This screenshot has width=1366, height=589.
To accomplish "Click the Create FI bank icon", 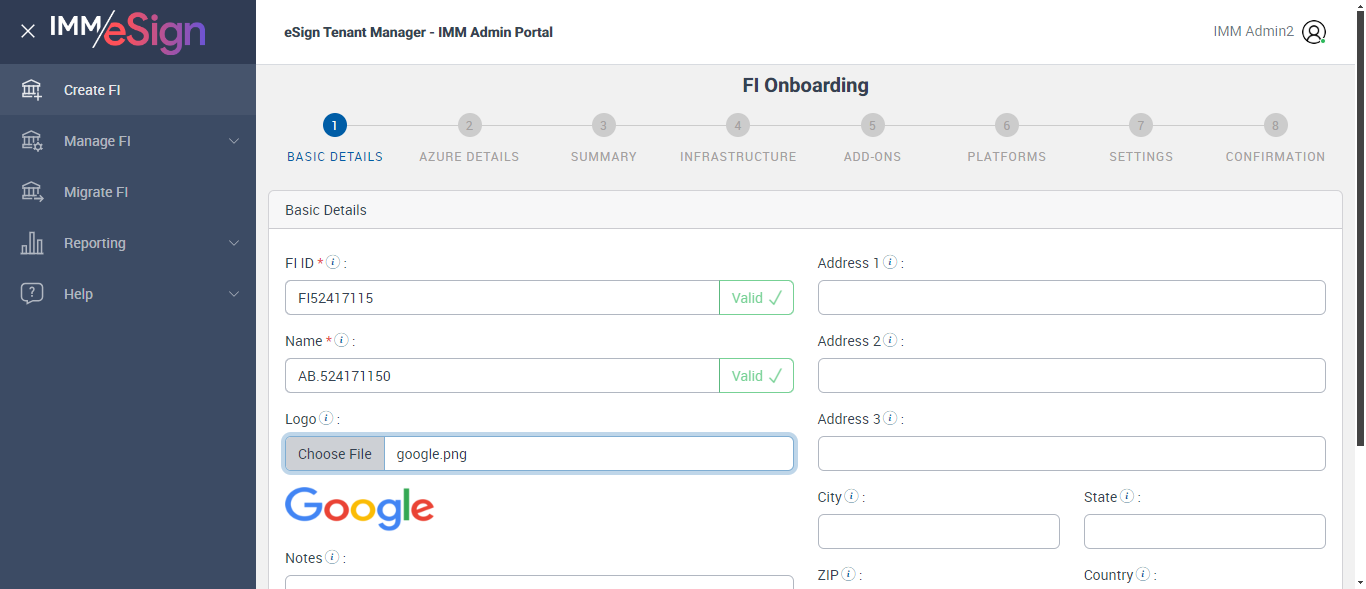I will (x=32, y=90).
